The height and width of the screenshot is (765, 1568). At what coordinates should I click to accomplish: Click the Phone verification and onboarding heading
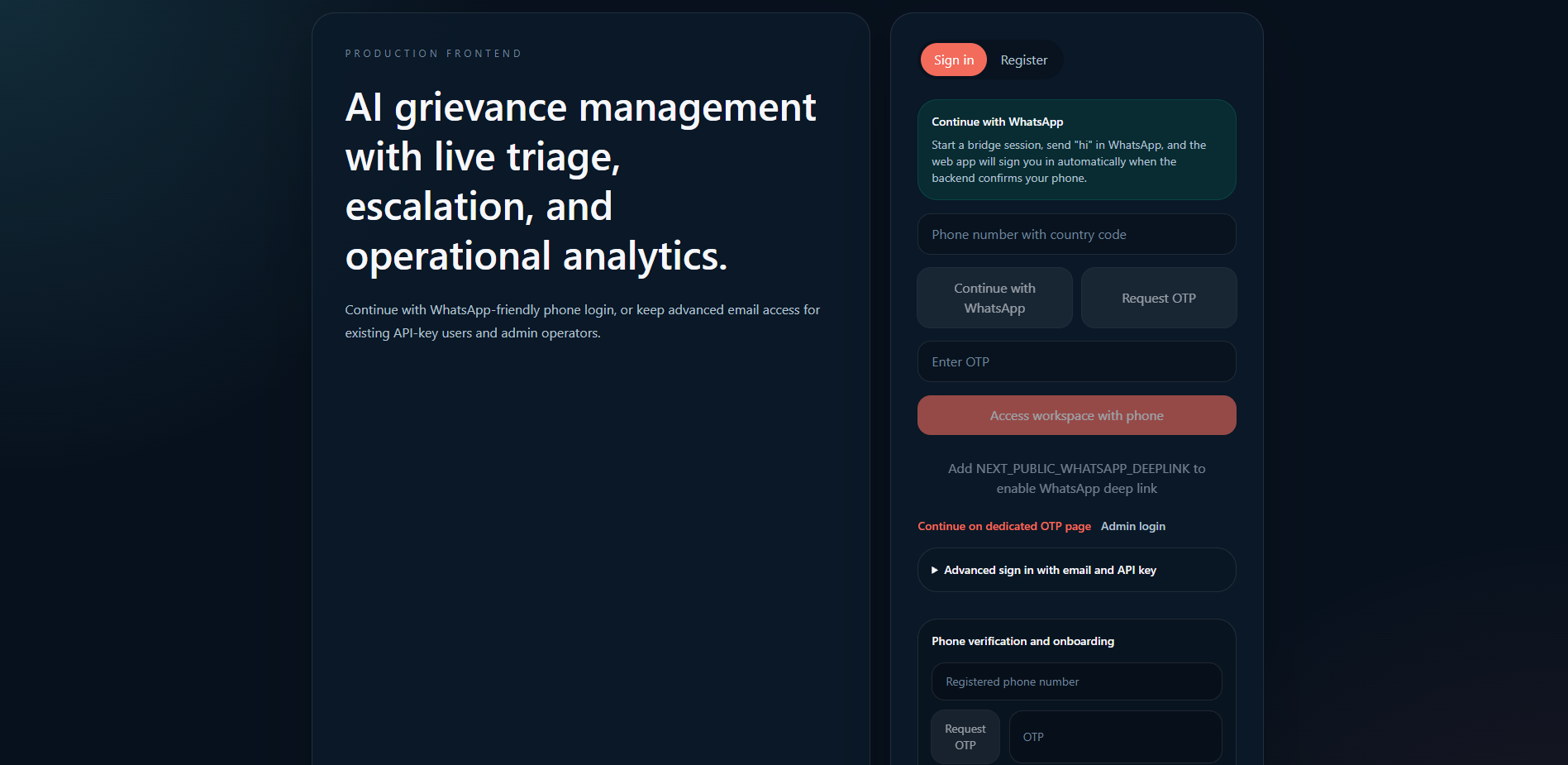(x=1022, y=641)
